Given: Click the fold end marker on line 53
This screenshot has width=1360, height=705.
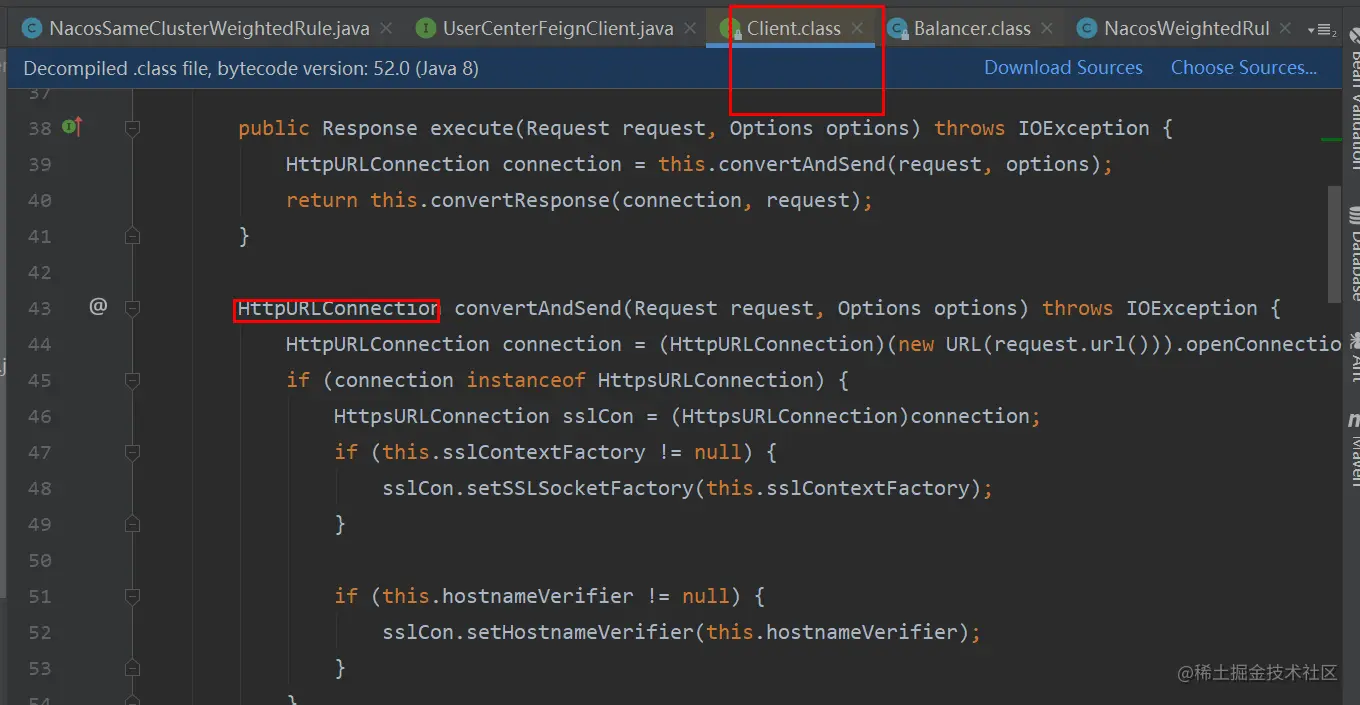Looking at the screenshot, I should [132, 668].
